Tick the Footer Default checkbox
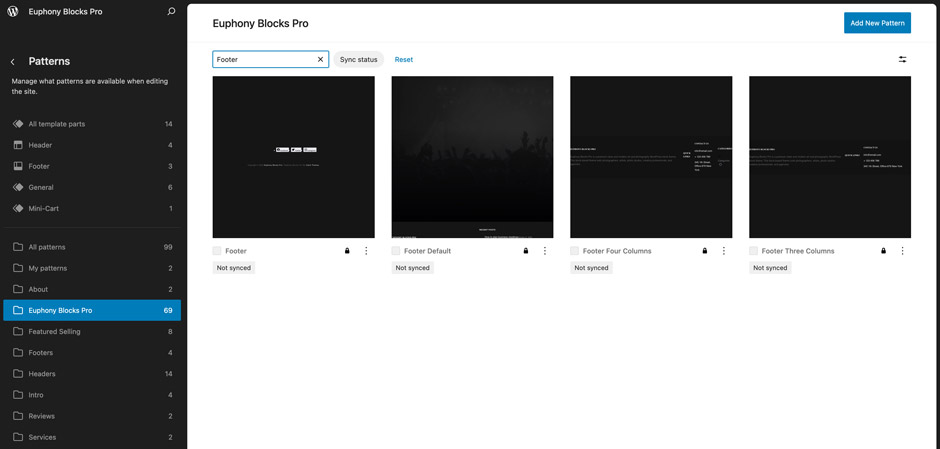 tap(396, 251)
